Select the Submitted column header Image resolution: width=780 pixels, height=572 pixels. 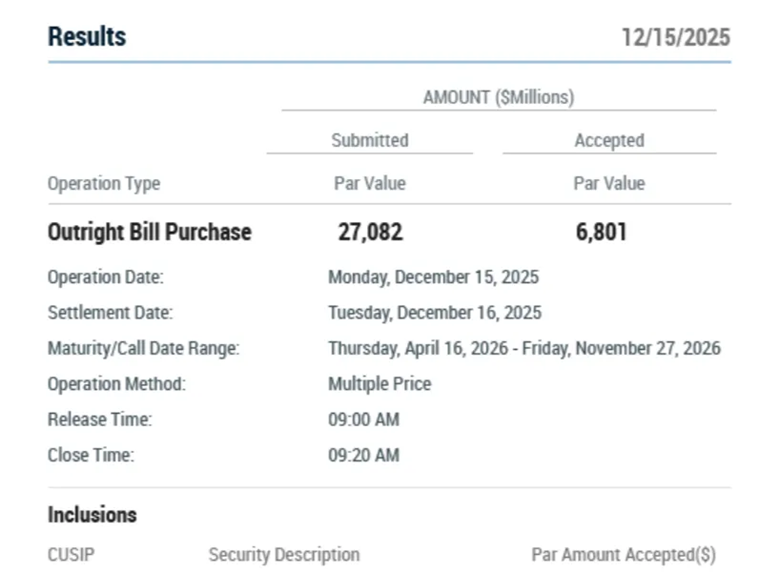(x=370, y=140)
